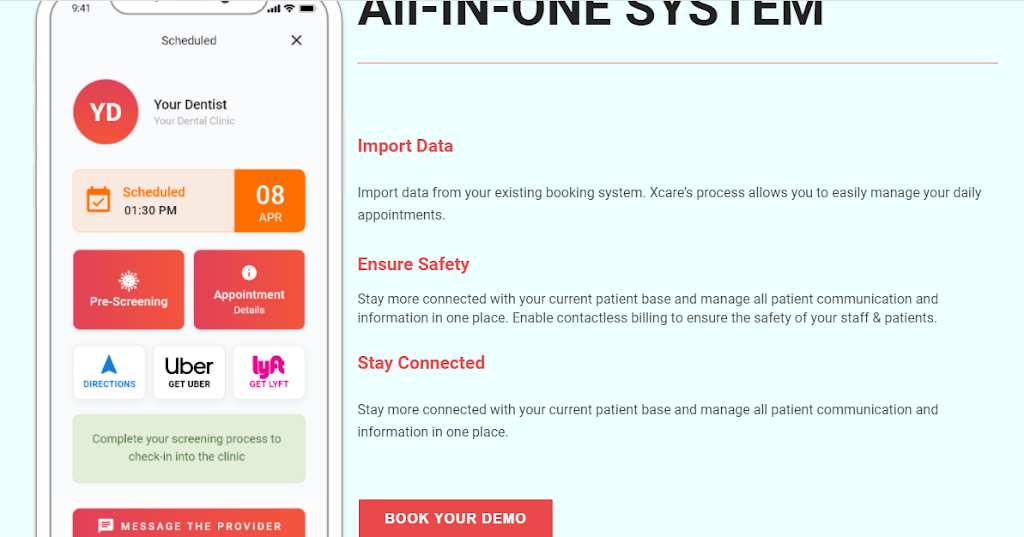This screenshot has height=537, width=1024.
Task: Click the Stay Connected heading
Action: click(421, 363)
